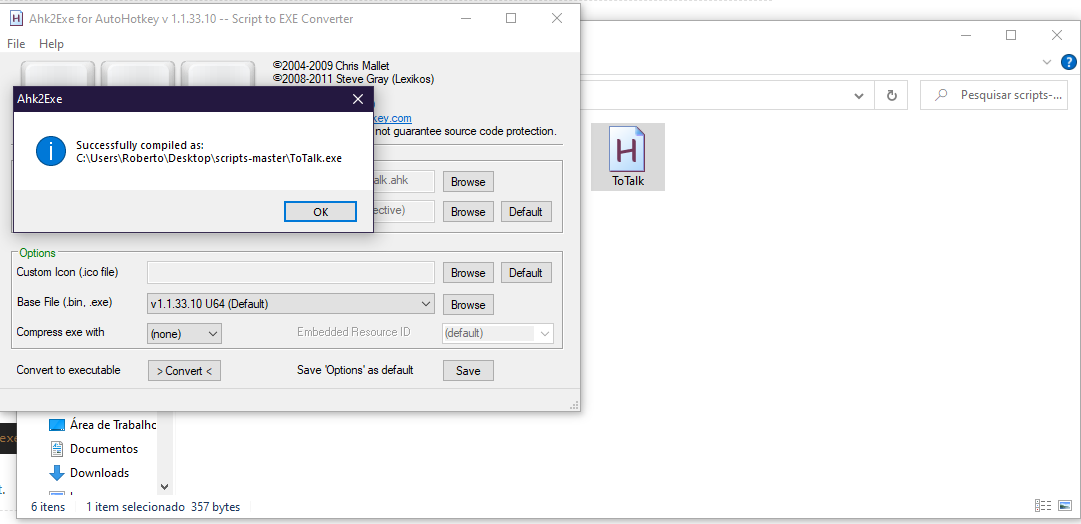Open the File menu in Ahk2Exe
Viewport: 1081px width, 524px height.
coord(16,43)
